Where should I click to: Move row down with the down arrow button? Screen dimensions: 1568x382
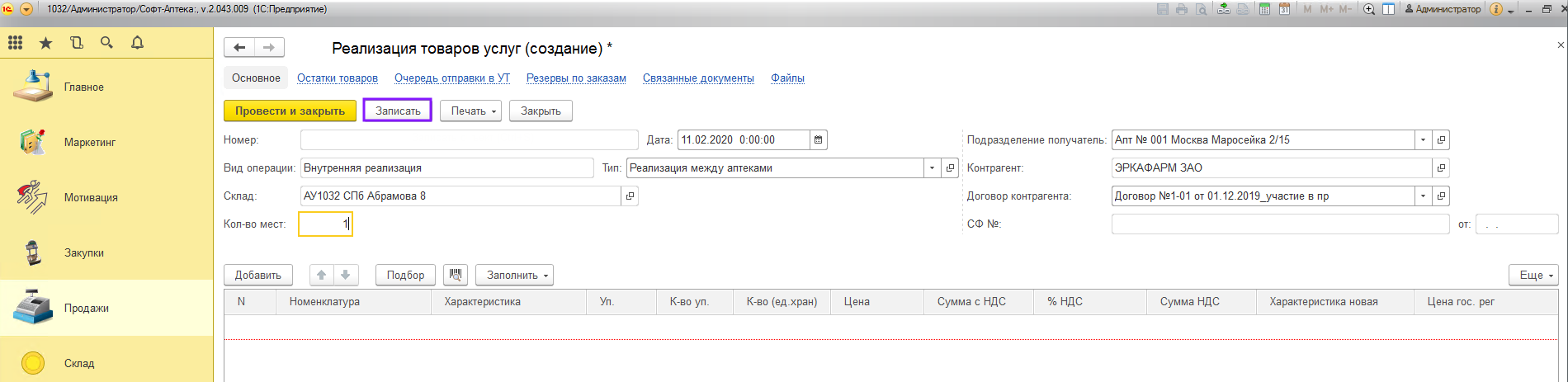click(346, 275)
